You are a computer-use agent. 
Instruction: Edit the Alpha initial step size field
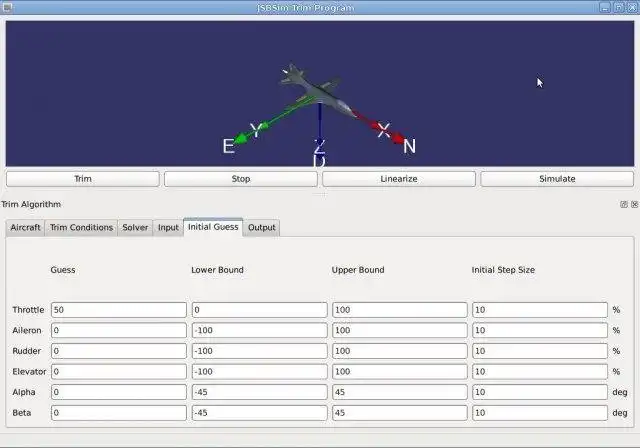point(540,392)
